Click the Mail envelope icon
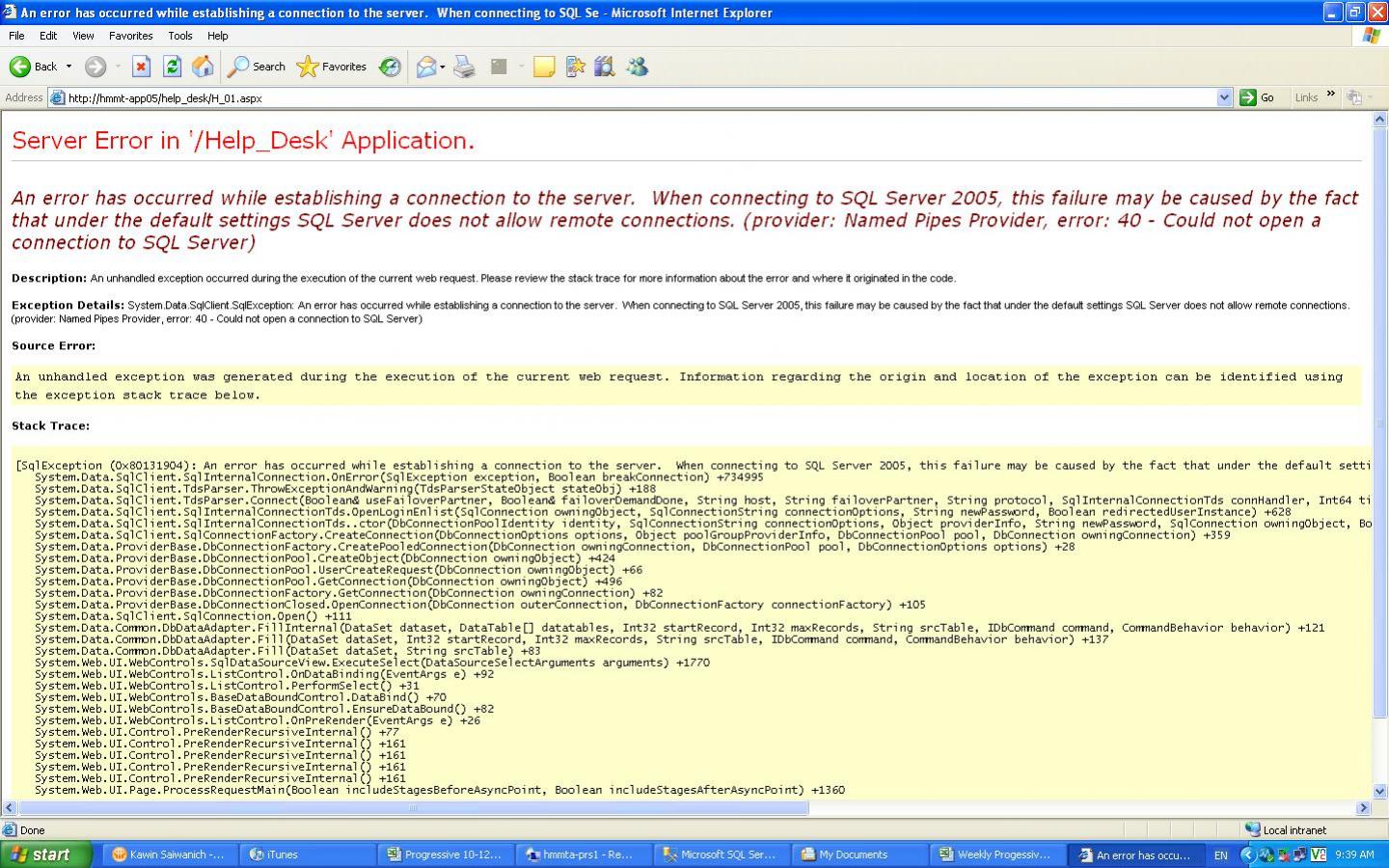 click(425, 67)
